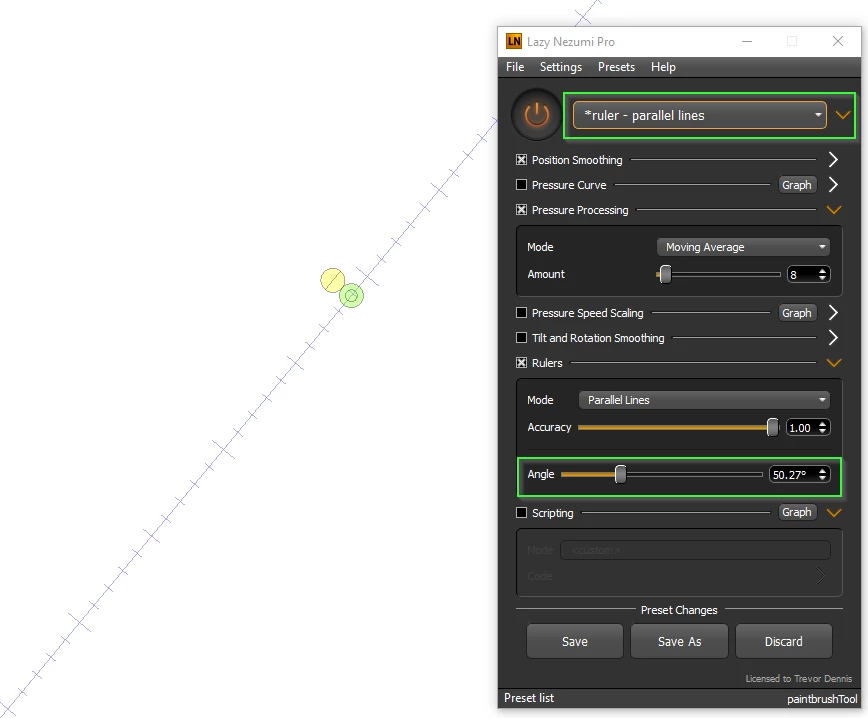Screen dimensions: 868x718
Task: Discard preset changes
Action: (x=783, y=641)
